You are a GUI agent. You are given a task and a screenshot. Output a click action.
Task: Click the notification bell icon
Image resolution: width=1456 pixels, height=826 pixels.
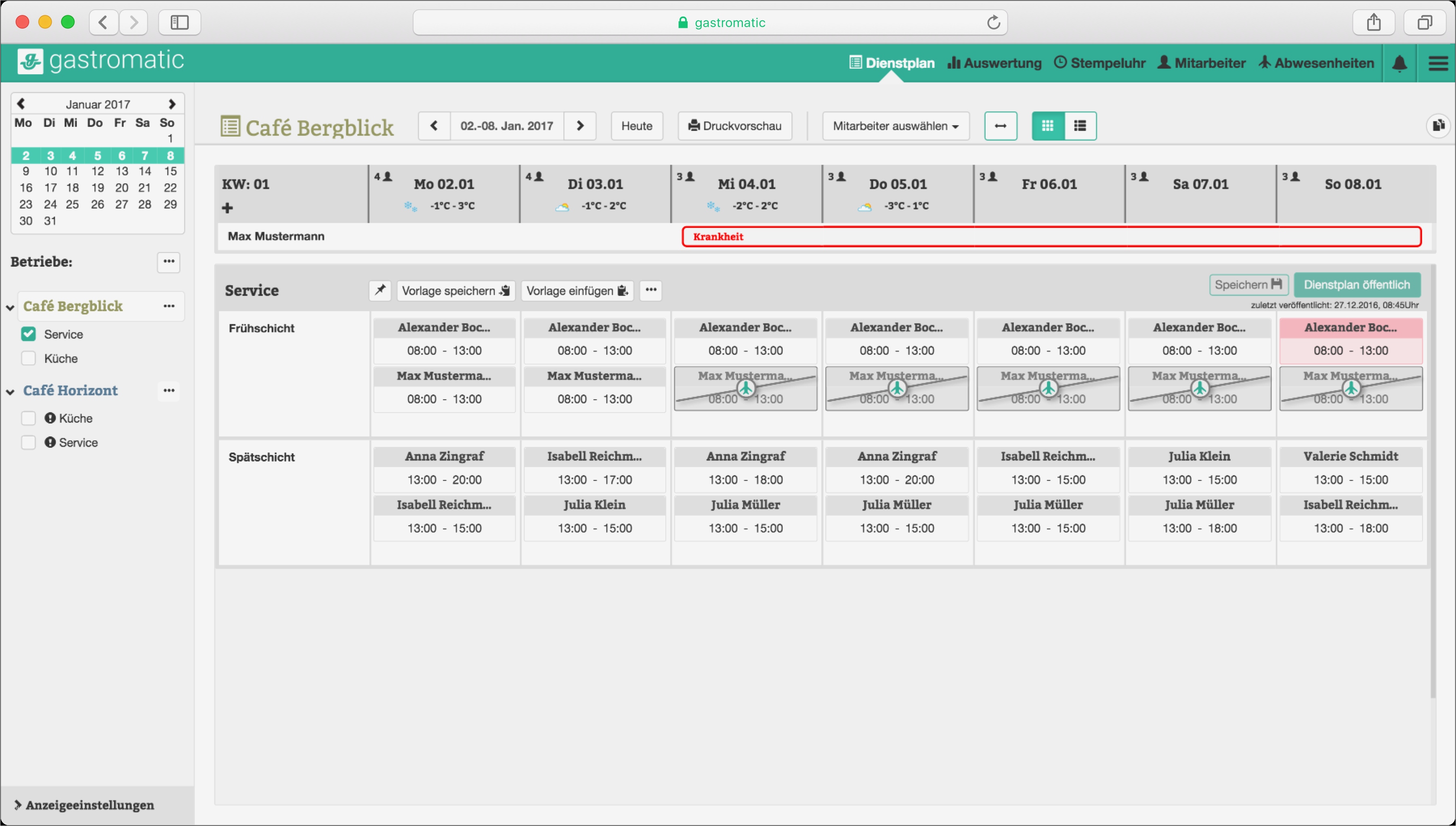tap(1399, 63)
